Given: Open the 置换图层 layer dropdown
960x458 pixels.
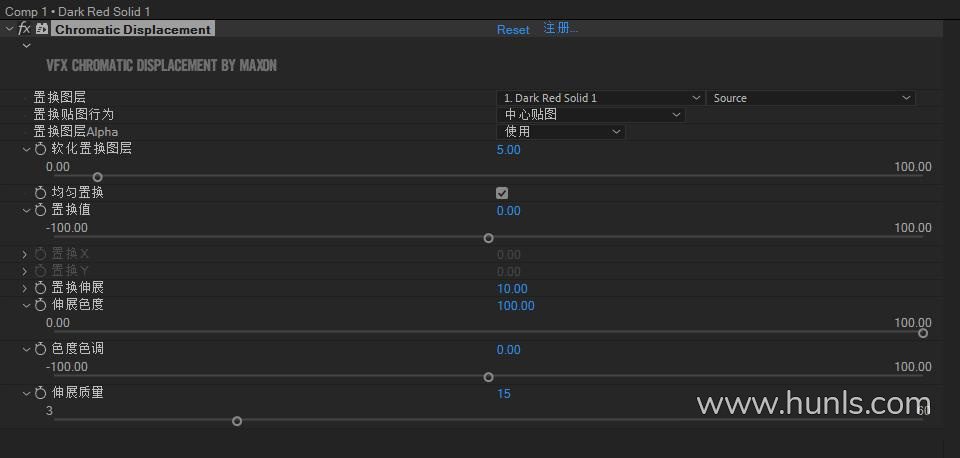Looking at the screenshot, I should click(x=600, y=98).
